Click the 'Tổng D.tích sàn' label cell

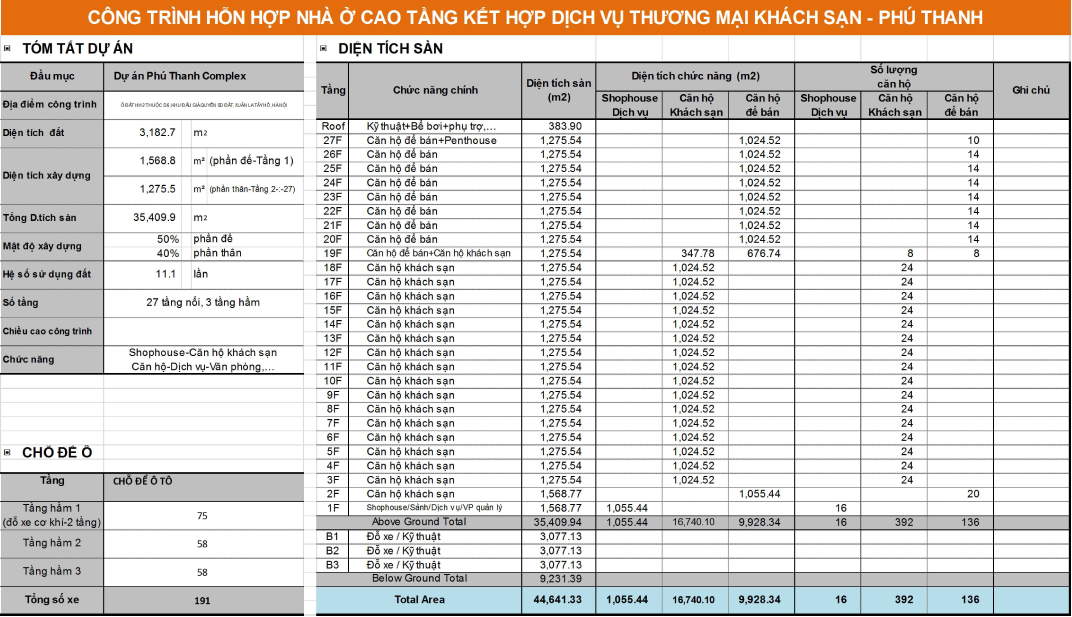(52, 218)
